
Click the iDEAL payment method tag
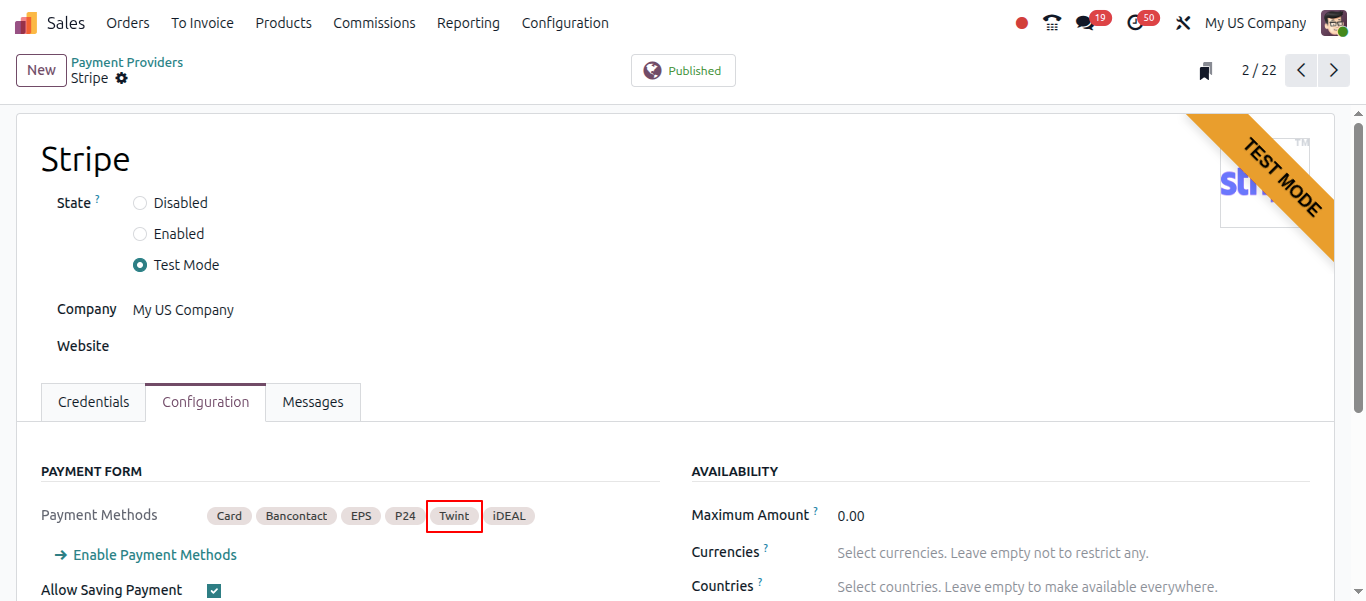509,516
